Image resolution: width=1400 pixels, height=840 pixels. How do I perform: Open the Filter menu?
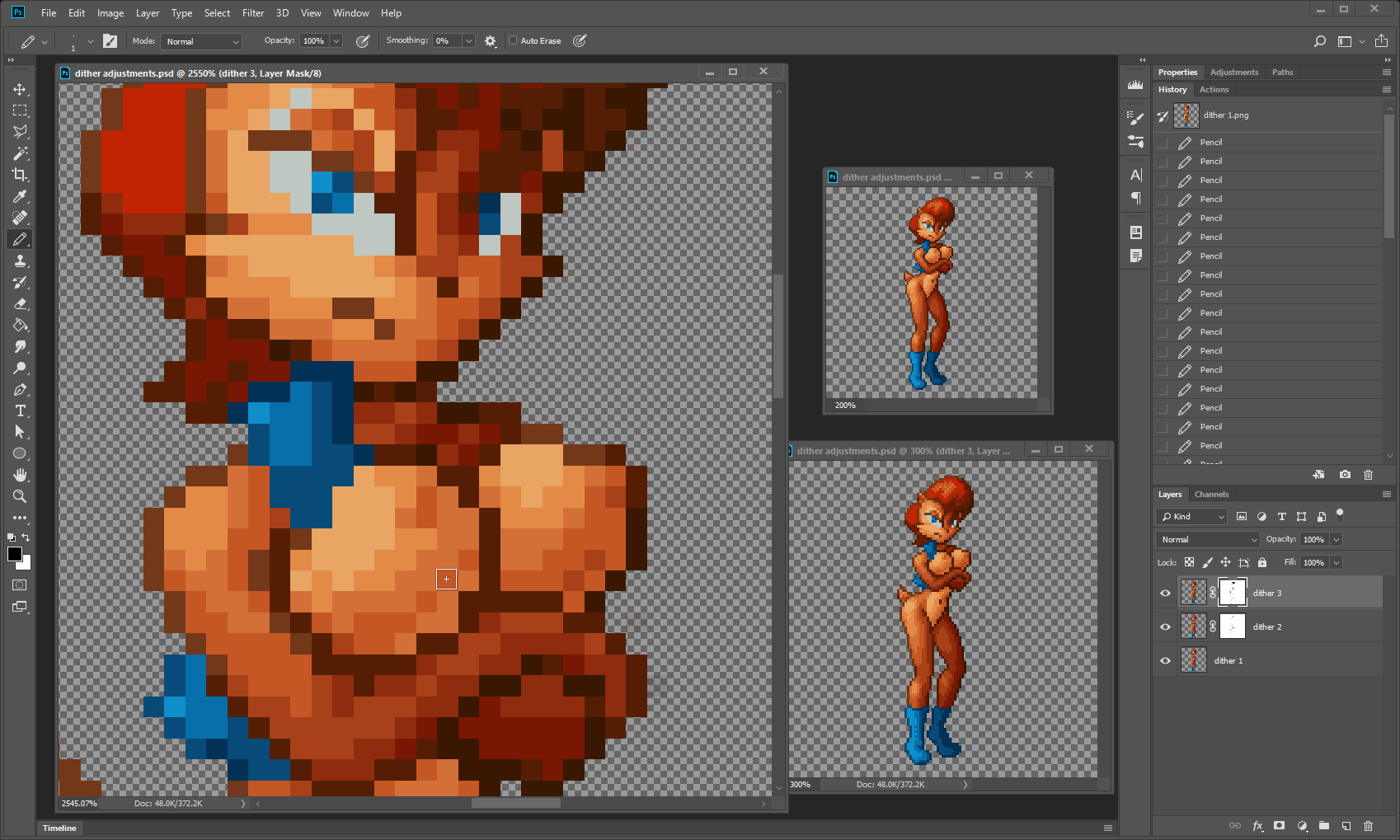[252, 13]
